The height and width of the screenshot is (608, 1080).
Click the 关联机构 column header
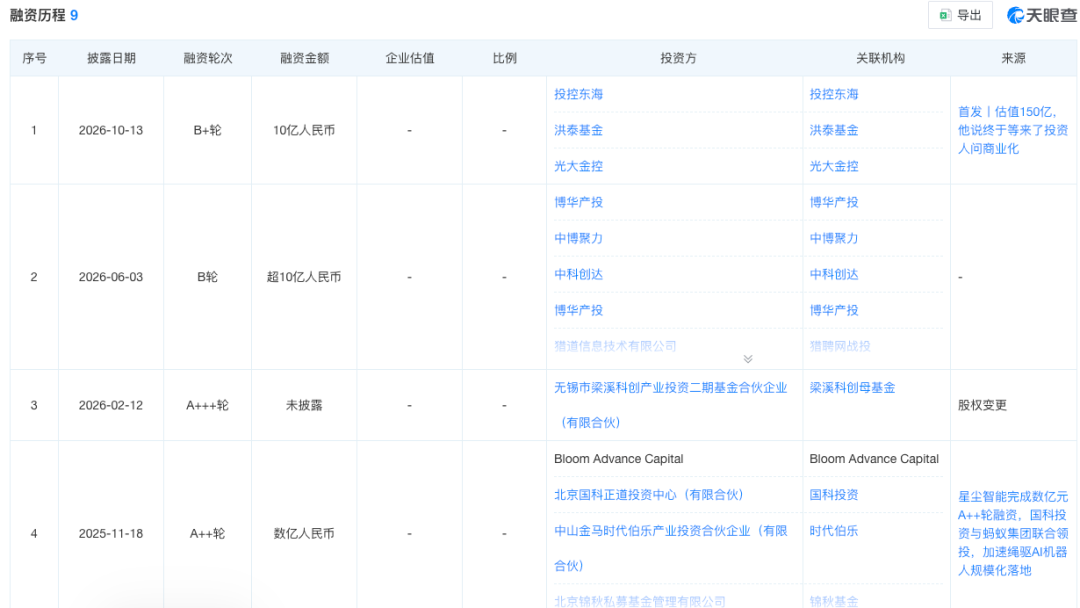(x=880, y=59)
